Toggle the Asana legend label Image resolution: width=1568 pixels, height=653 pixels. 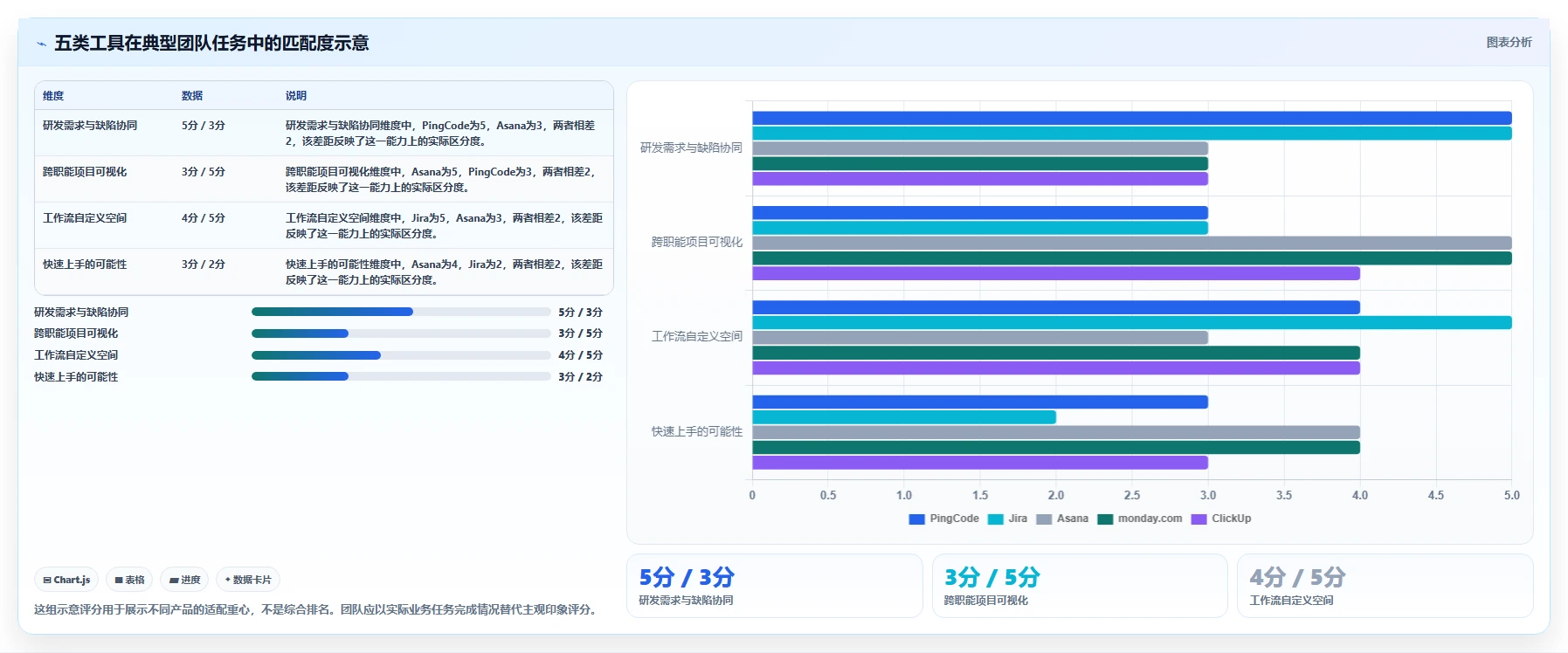pyautogui.click(x=1072, y=519)
